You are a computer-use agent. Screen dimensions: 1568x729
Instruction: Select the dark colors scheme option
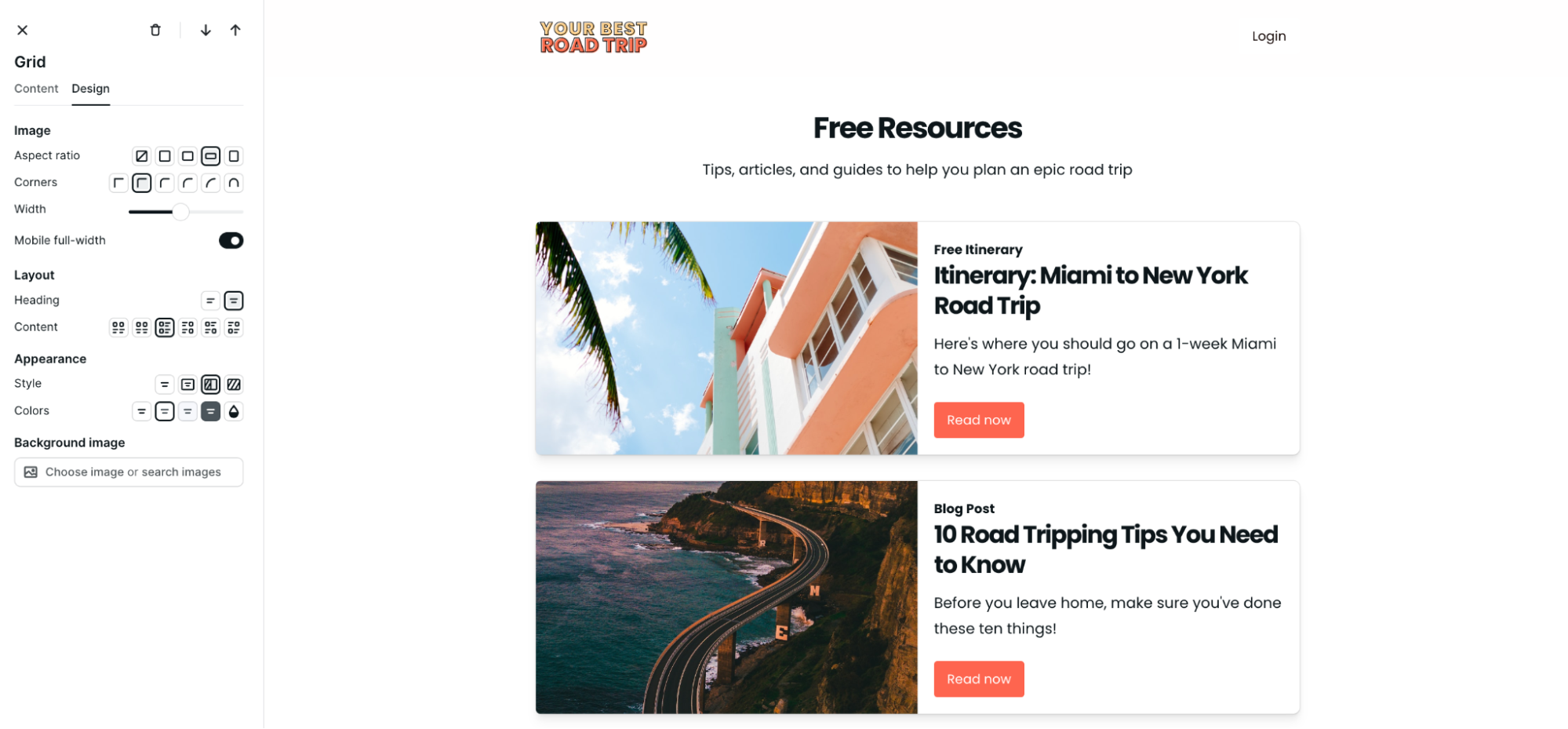pos(210,411)
